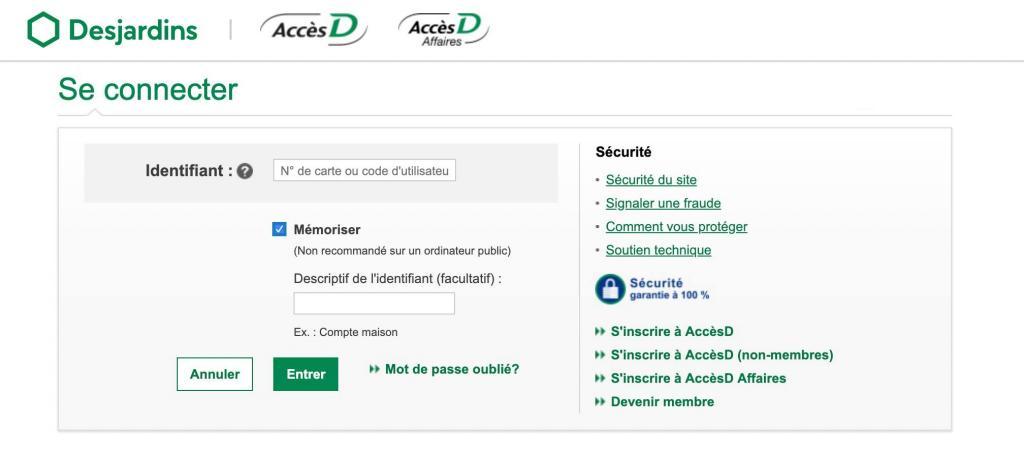Cancel login with the Annuler button
The height and width of the screenshot is (449, 1024).
point(215,374)
